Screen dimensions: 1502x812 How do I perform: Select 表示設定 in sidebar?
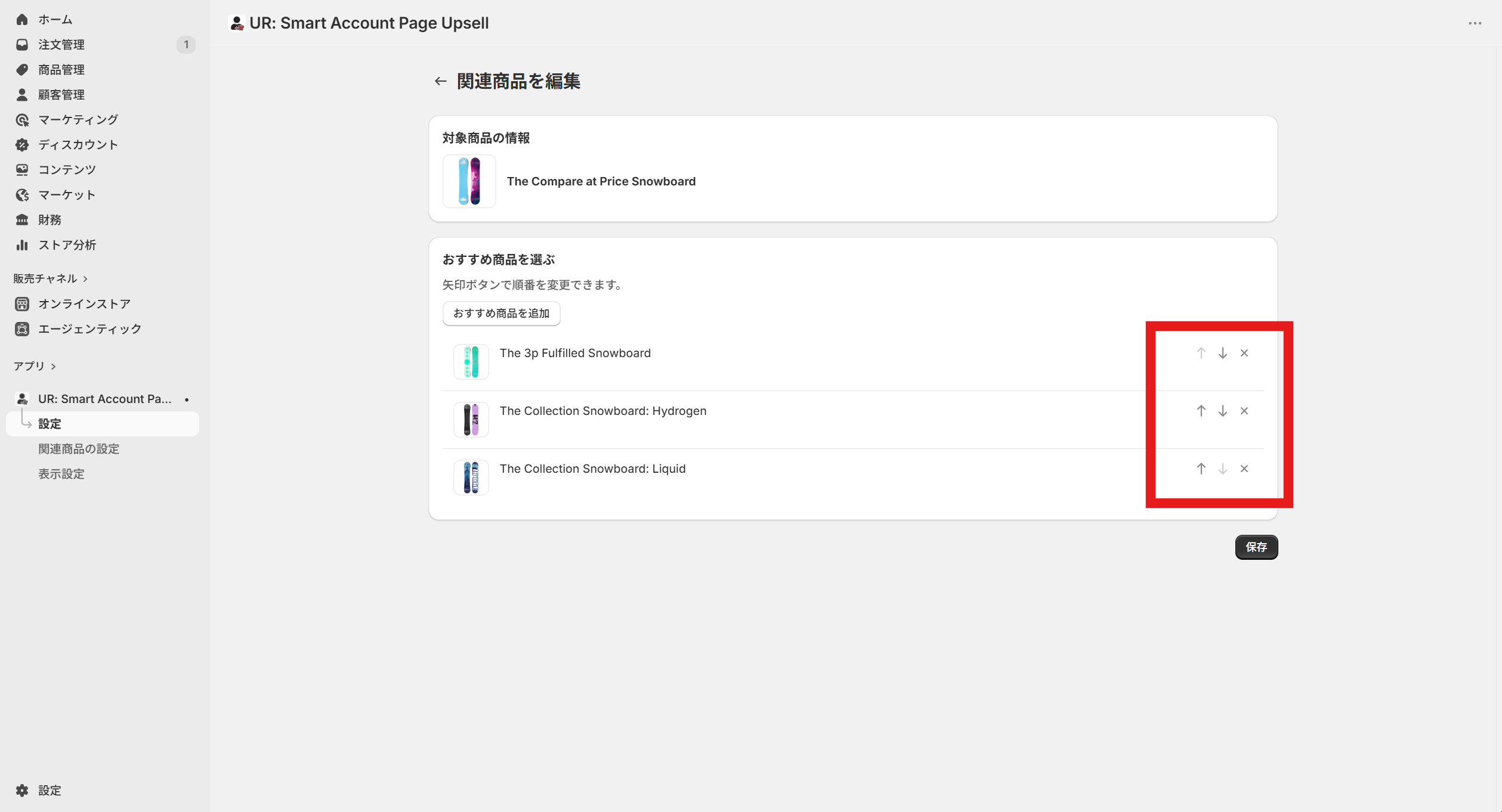click(61, 474)
